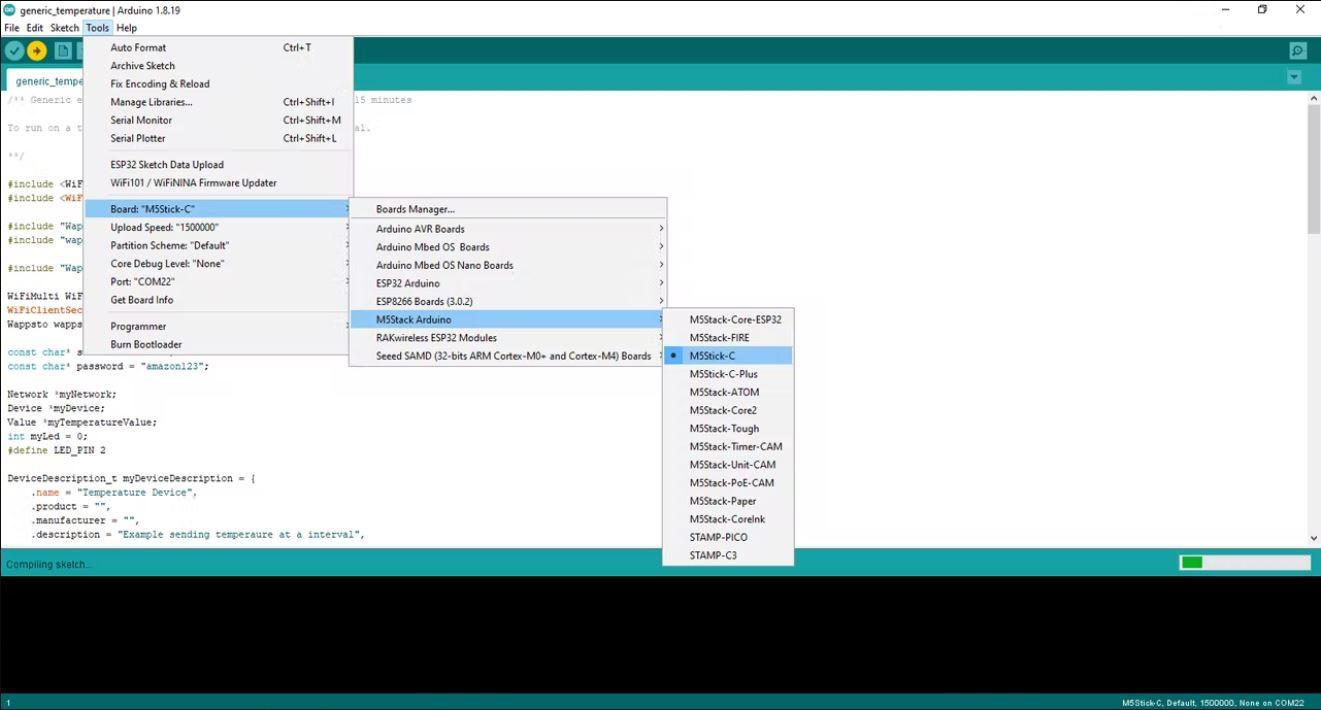This screenshot has width=1321, height=710.
Task: Click the editor vertical scrollbar thumb
Action: click(1313, 170)
